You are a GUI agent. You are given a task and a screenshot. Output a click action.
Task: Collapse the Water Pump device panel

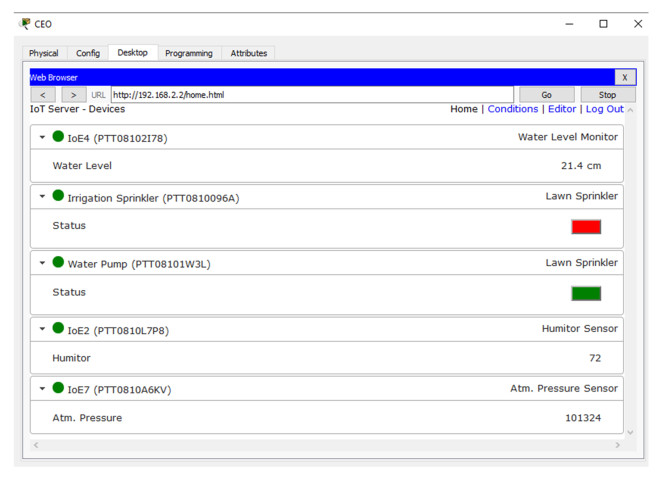tap(42, 263)
